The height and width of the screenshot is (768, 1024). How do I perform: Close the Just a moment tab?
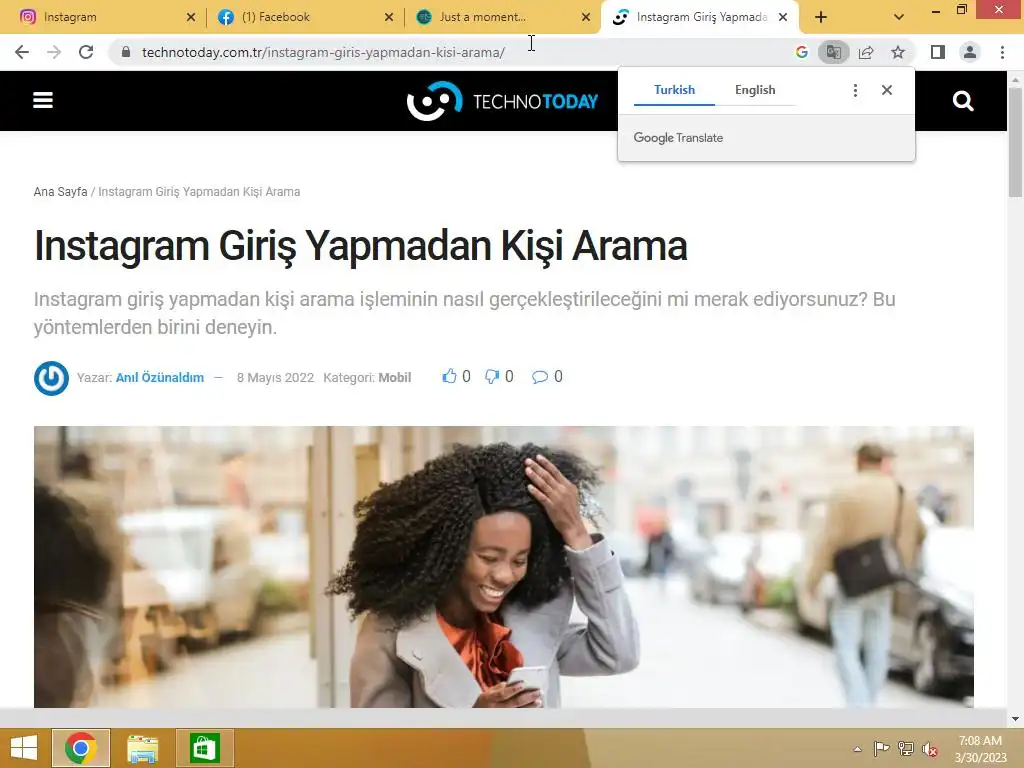point(586,17)
